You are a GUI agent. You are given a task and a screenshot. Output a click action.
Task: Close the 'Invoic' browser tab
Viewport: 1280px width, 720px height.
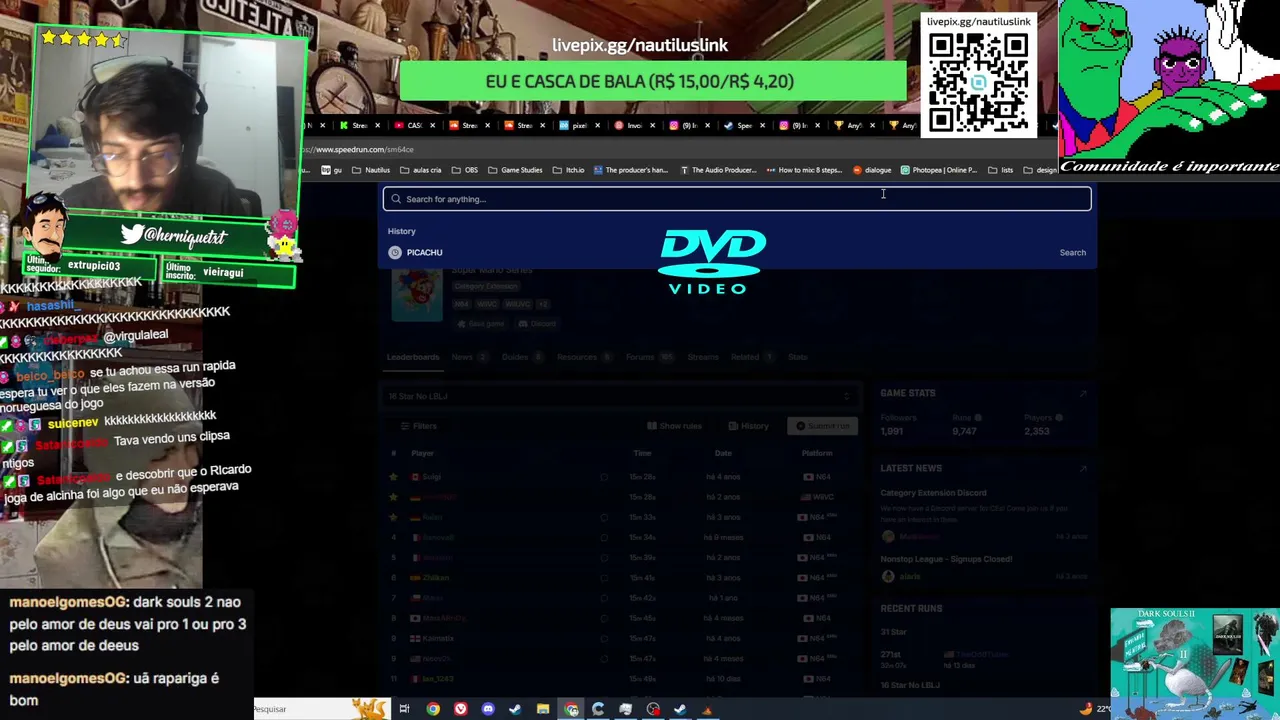coord(652,125)
